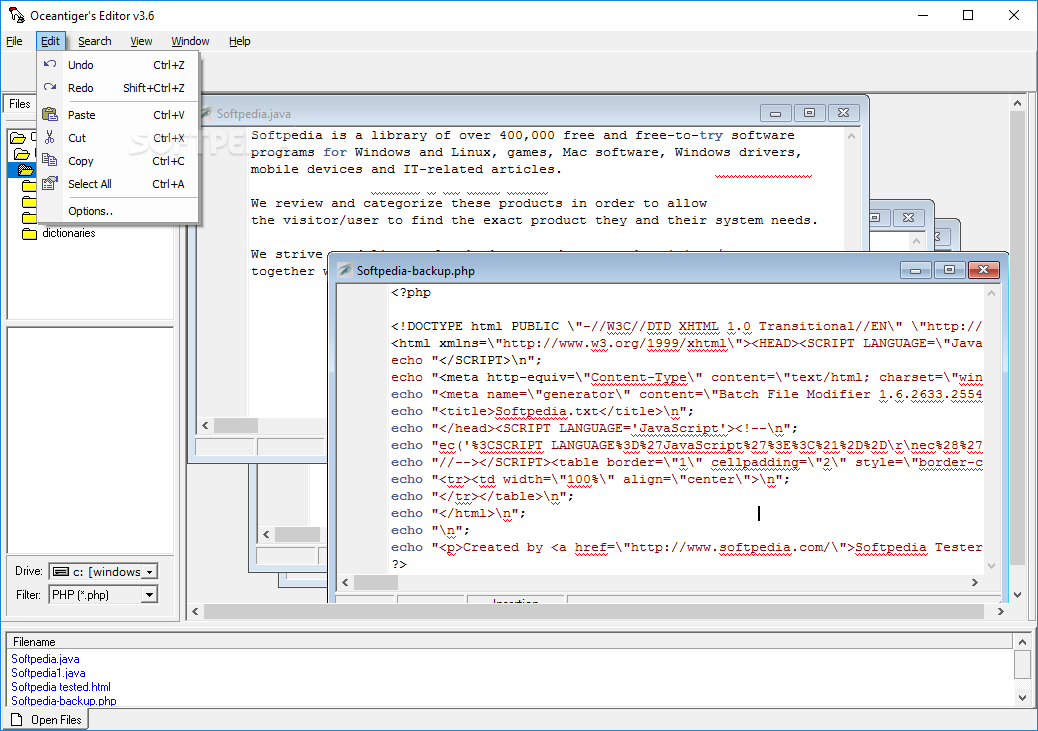The width and height of the screenshot is (1038, 731).
Task: Choose Select All from Edit menu
Action: point(118,184)
